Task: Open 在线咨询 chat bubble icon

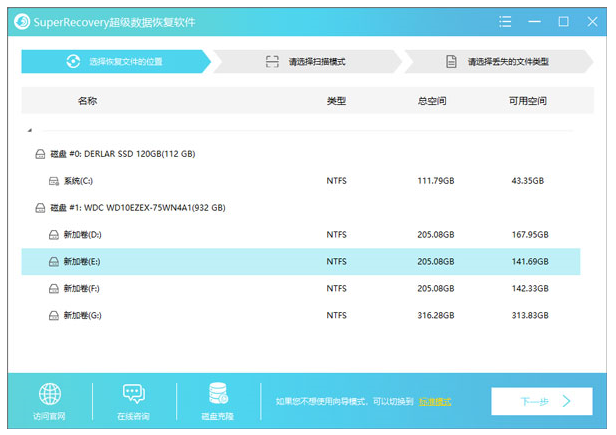Action: pyautogui.click(x=134, y=394)
